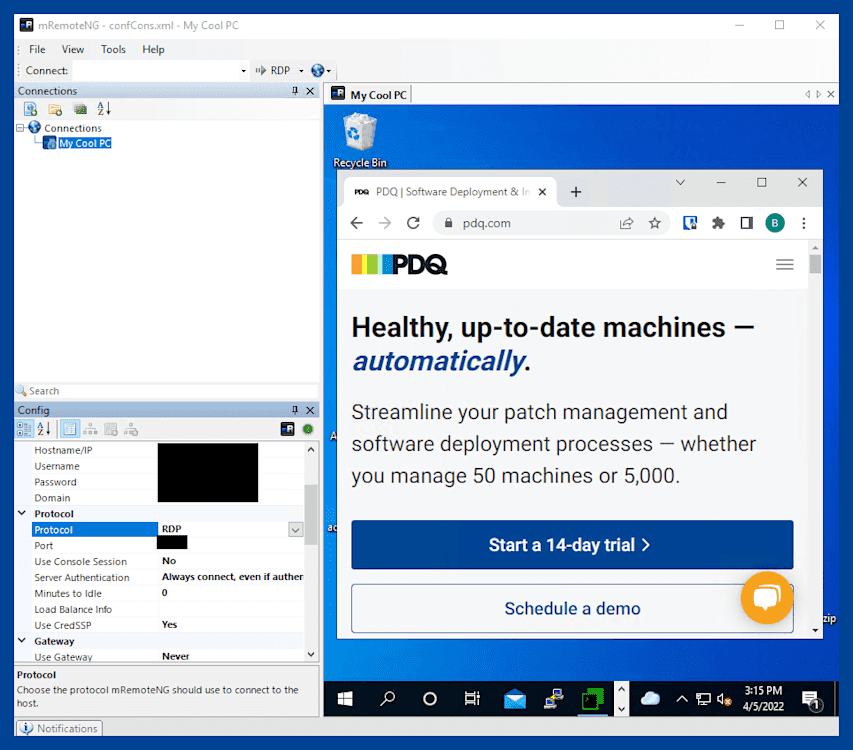Go back in the browser
This screenshot has height=750, width=853.
356,223
